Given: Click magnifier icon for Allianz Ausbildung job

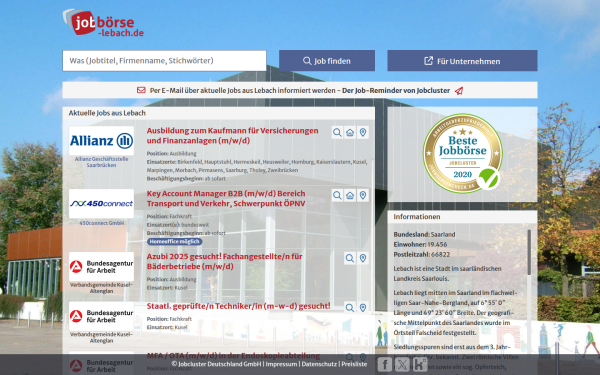Looking at the screenshot, I should tap(337, 132).
